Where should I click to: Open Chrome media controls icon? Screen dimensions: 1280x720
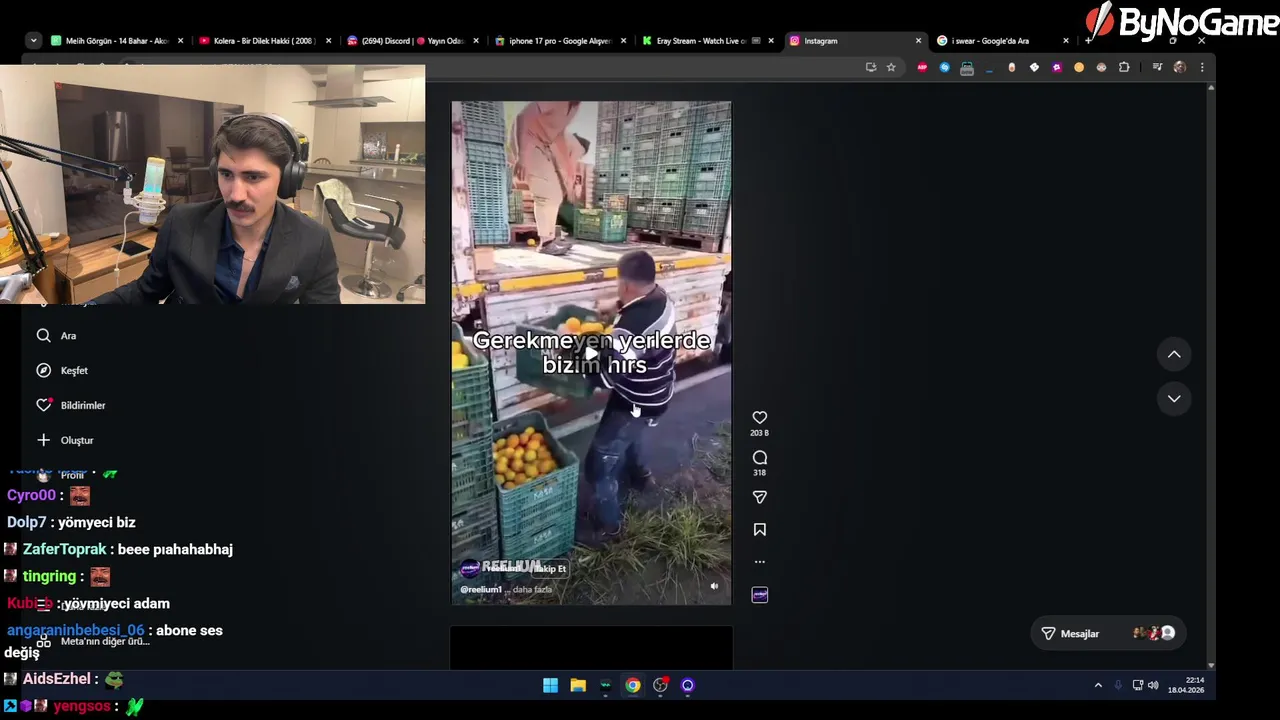click(1157, 67)
